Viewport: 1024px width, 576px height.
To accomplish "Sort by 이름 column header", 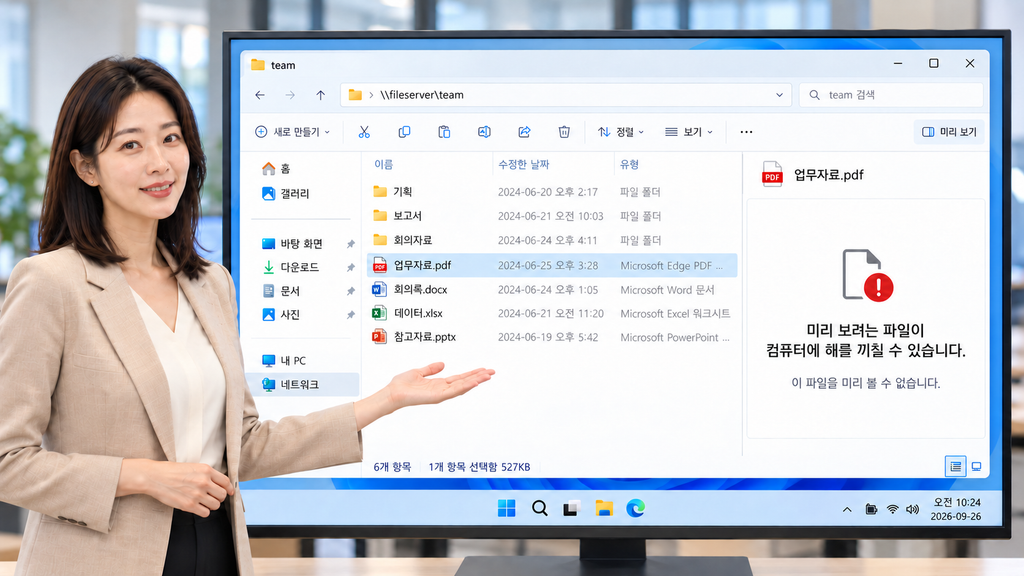I will click(383, 165).
